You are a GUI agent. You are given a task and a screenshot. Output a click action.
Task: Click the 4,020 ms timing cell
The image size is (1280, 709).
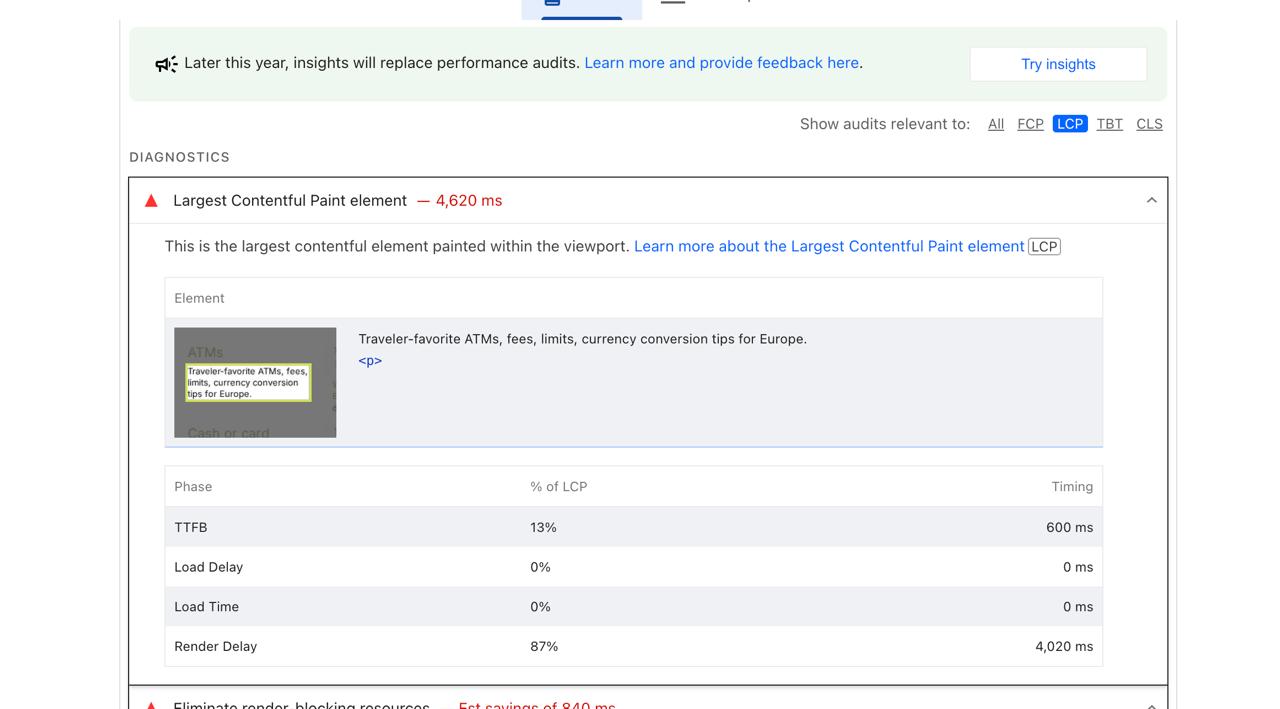pyautogui.click(x=1064, y=647)
